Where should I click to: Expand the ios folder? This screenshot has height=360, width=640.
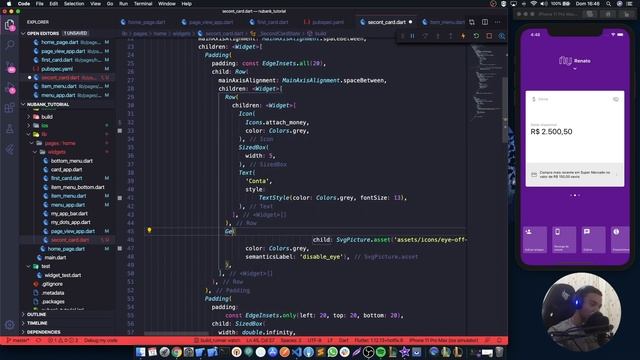[x=44, y=126]
